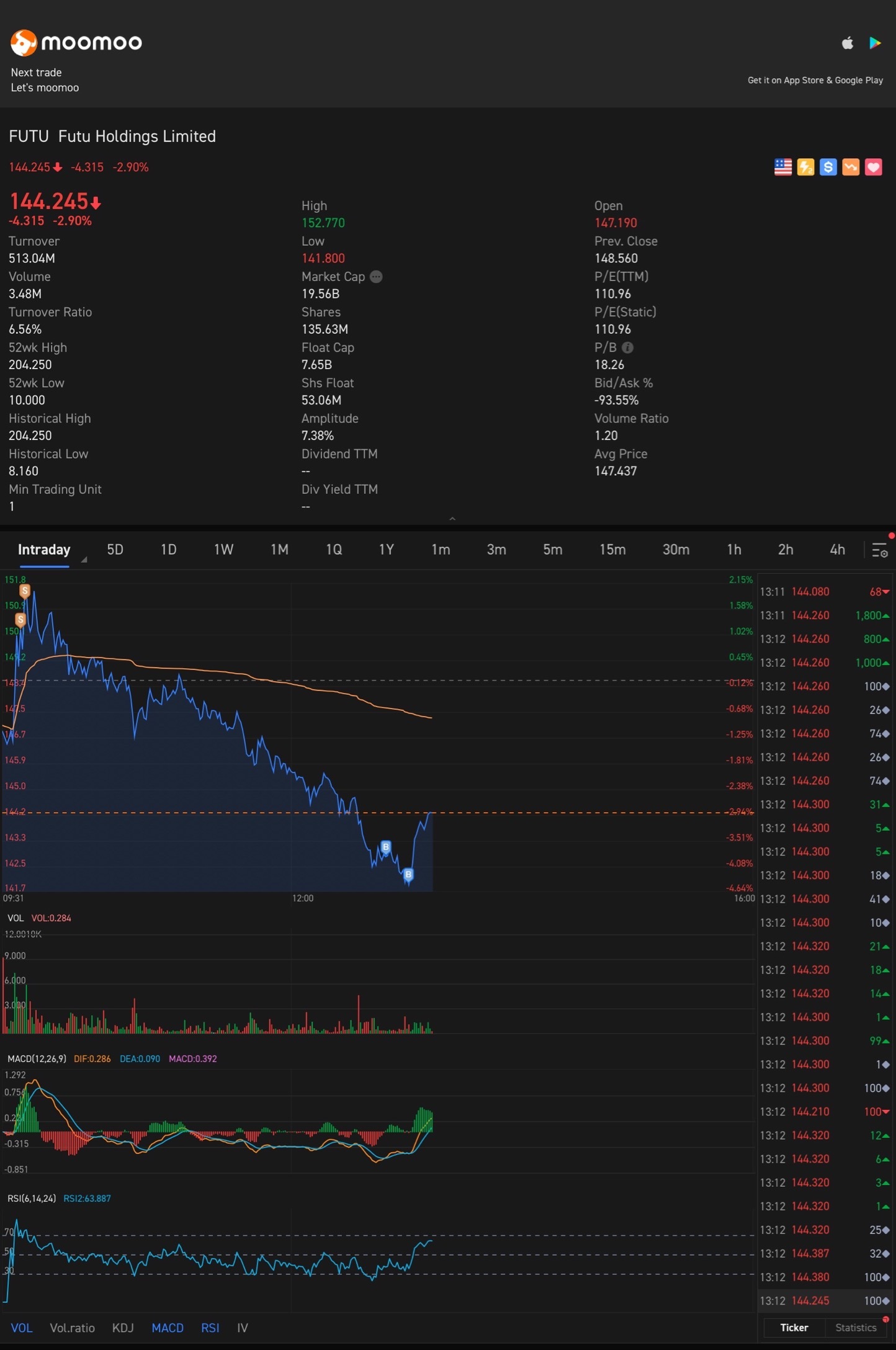Image resolution: width=896 pixels, height=1350 pixels.
Task: Click the MACD(12,26,9) indicator label
Action: click(37, 1058)
